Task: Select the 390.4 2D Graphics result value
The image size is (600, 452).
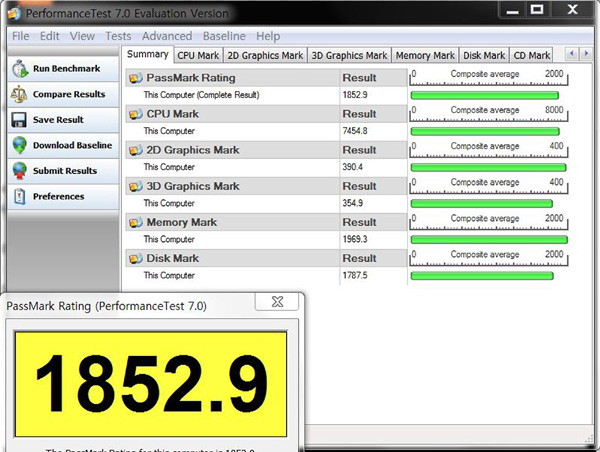Action: (x=352, y=167)
